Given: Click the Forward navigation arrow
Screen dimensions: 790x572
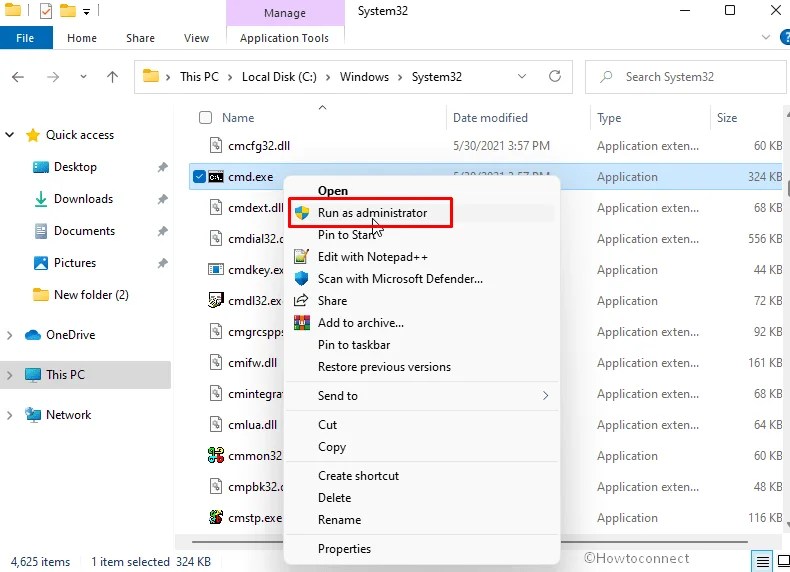Looking at the screenshot, I should click(53, 77).
